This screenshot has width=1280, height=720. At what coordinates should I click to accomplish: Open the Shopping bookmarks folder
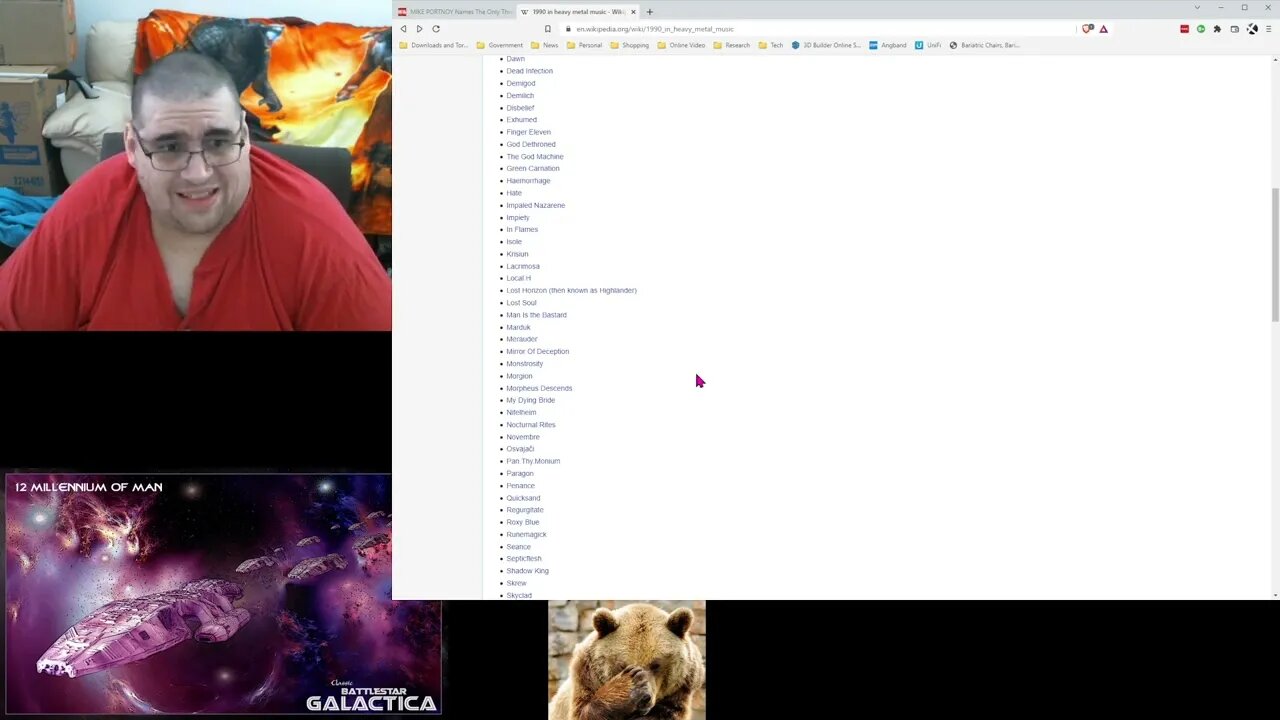[x=630, y=45]
